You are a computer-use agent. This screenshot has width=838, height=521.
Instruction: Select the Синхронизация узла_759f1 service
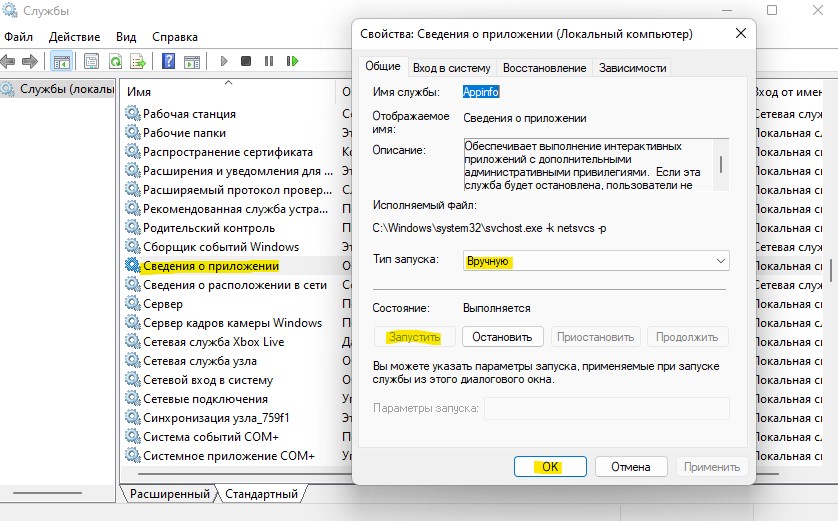pos(216,417)
